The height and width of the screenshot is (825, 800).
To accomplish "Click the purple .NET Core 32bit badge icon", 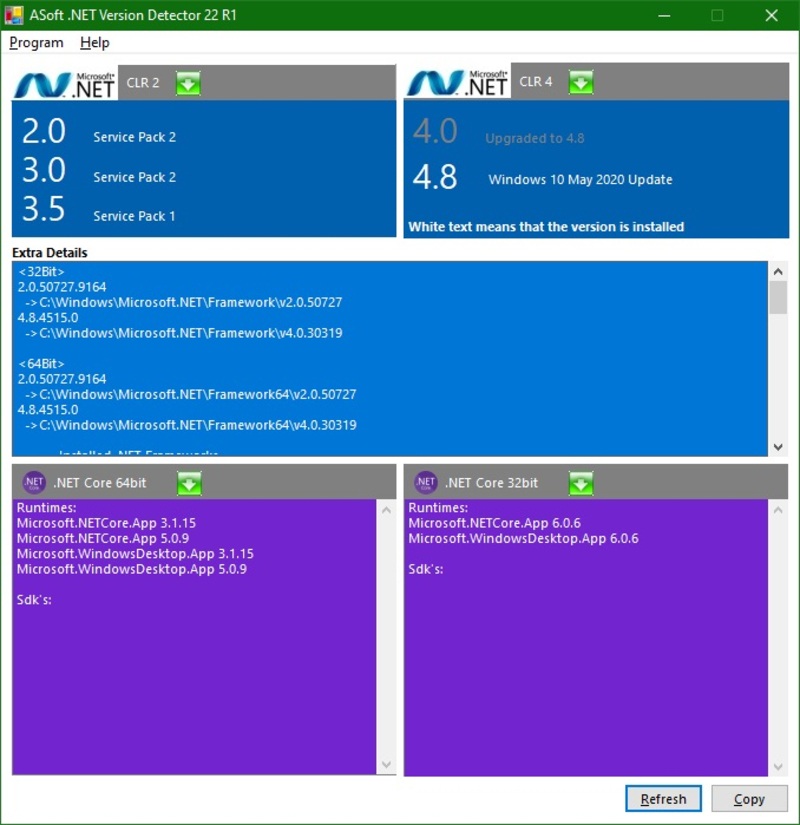I will (x=426, y=483).
